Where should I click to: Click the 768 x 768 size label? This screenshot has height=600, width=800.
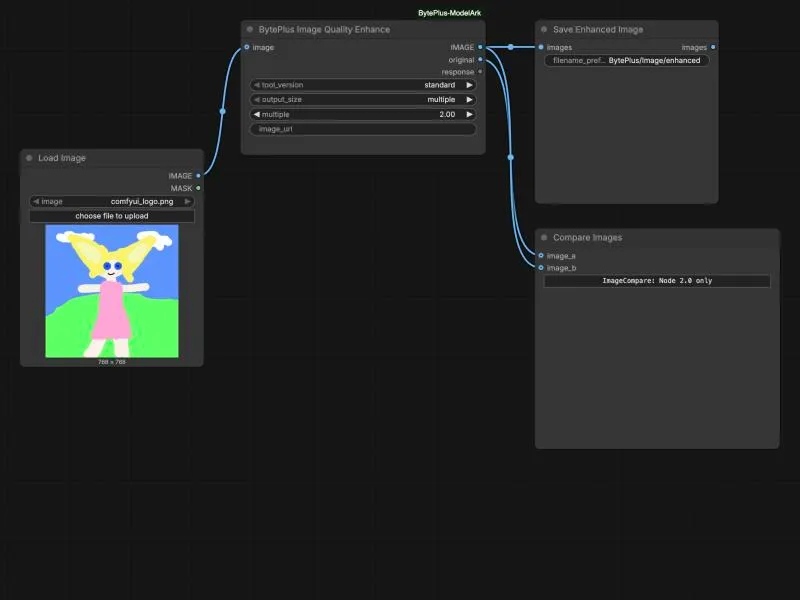[x=112, y=362]
